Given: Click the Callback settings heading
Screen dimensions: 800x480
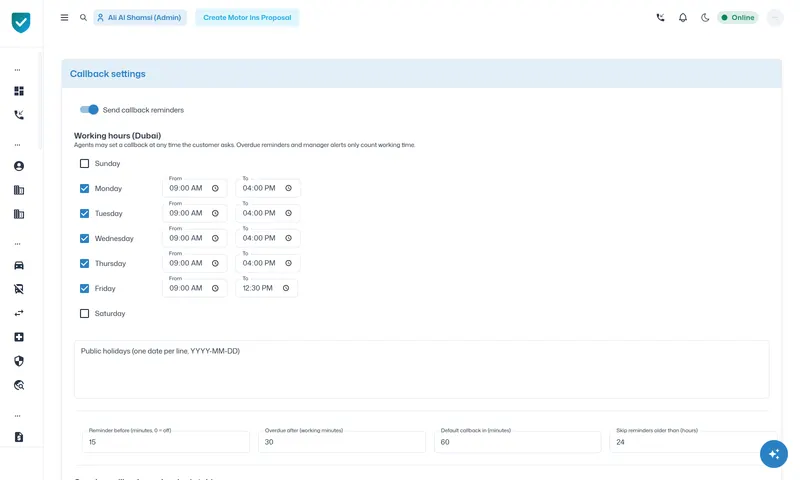Looking at the screenshot, I should click(x=108, y=74).
